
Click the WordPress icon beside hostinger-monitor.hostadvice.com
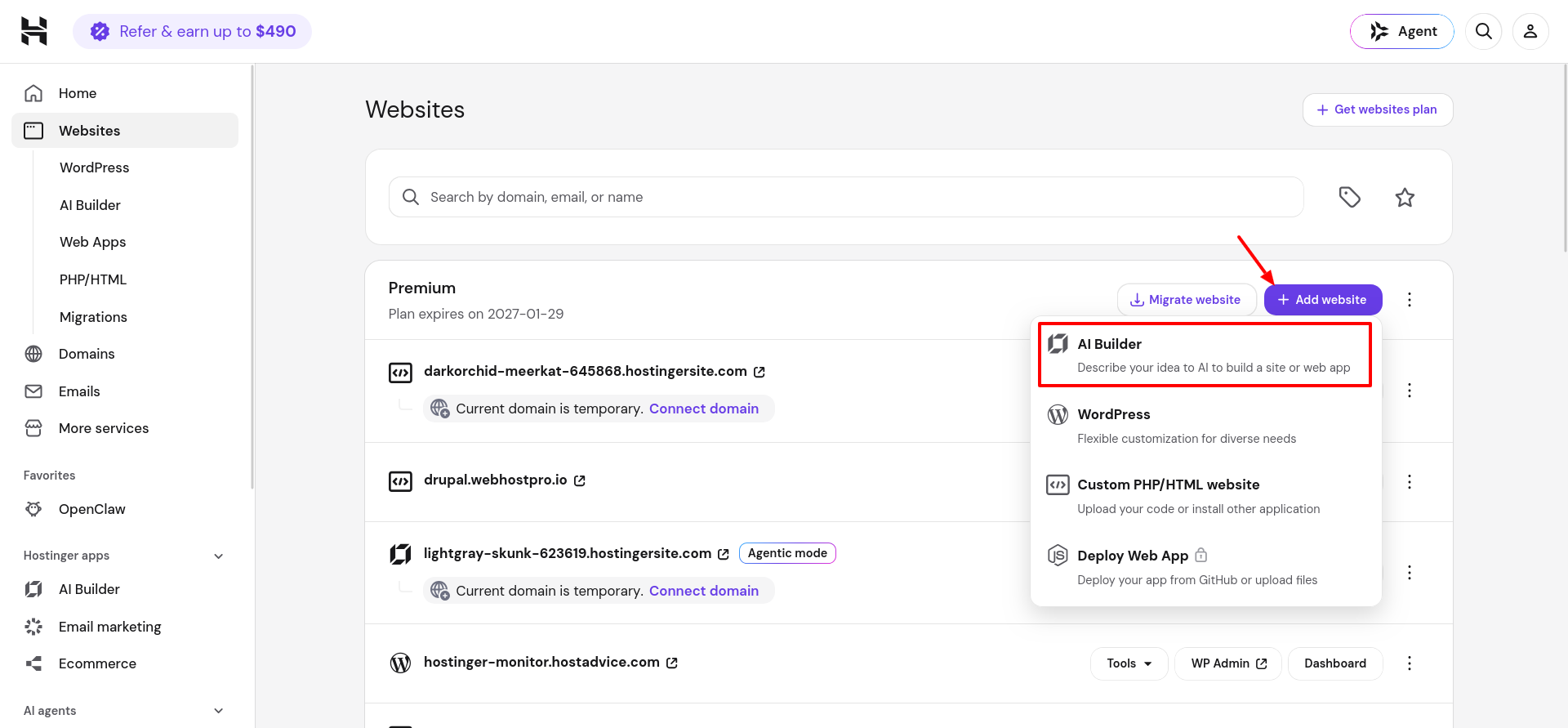point(400,663)
